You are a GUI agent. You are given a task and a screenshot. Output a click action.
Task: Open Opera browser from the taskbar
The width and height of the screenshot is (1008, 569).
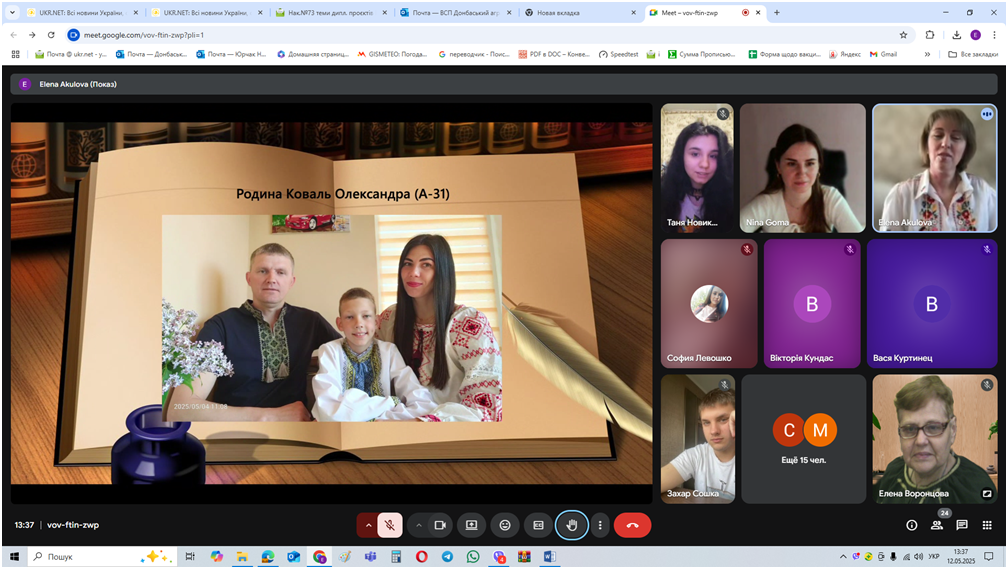click(x=421, y=557)
